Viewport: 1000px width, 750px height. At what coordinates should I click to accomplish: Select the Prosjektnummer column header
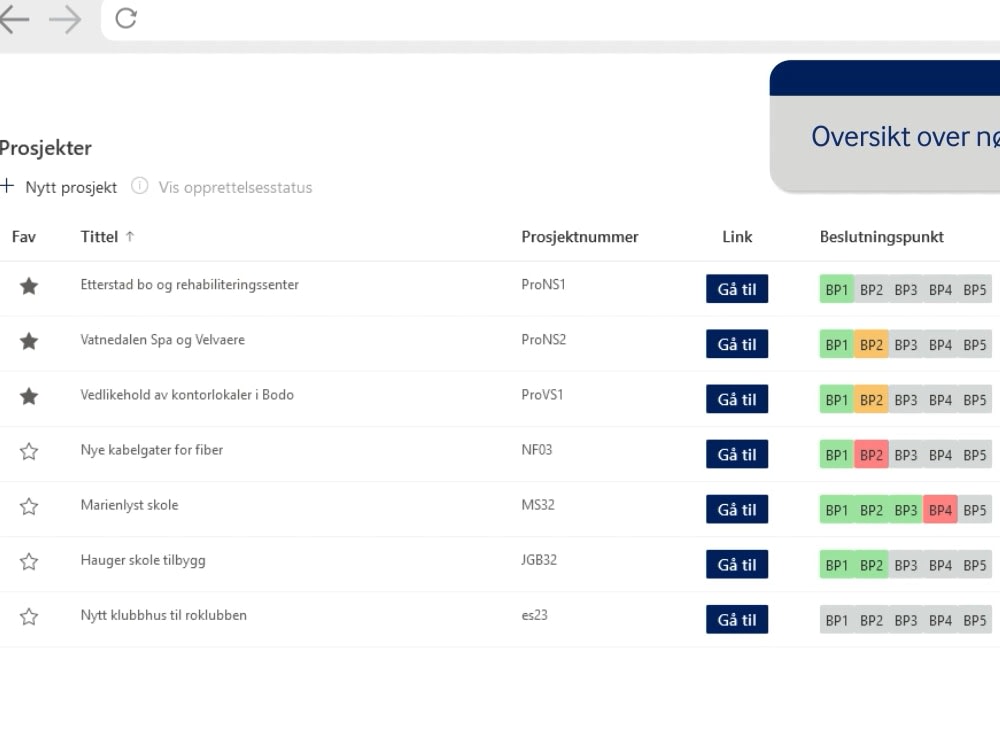point(579,237)
